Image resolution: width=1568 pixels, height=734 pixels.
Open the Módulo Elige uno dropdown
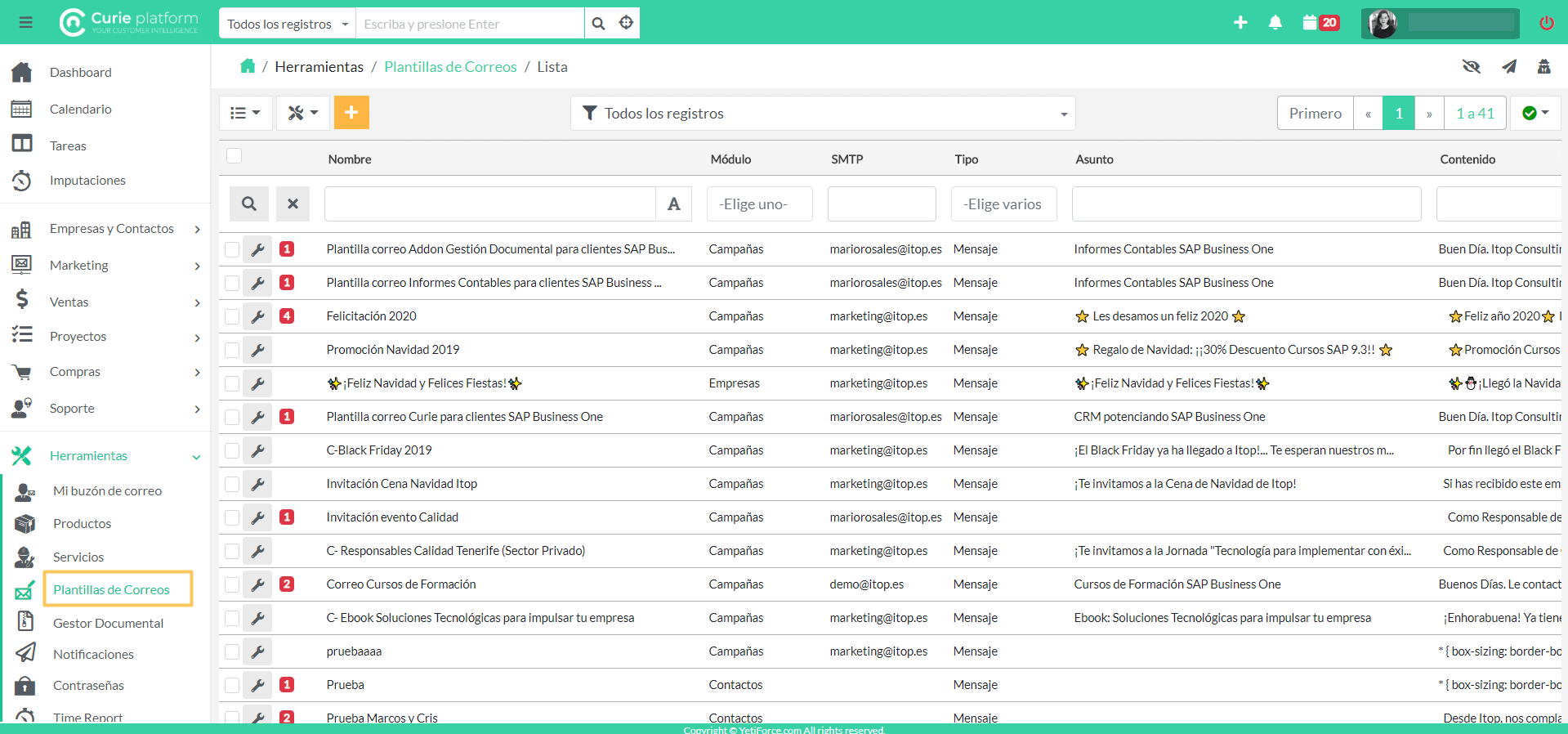click(x=759, y=204)
